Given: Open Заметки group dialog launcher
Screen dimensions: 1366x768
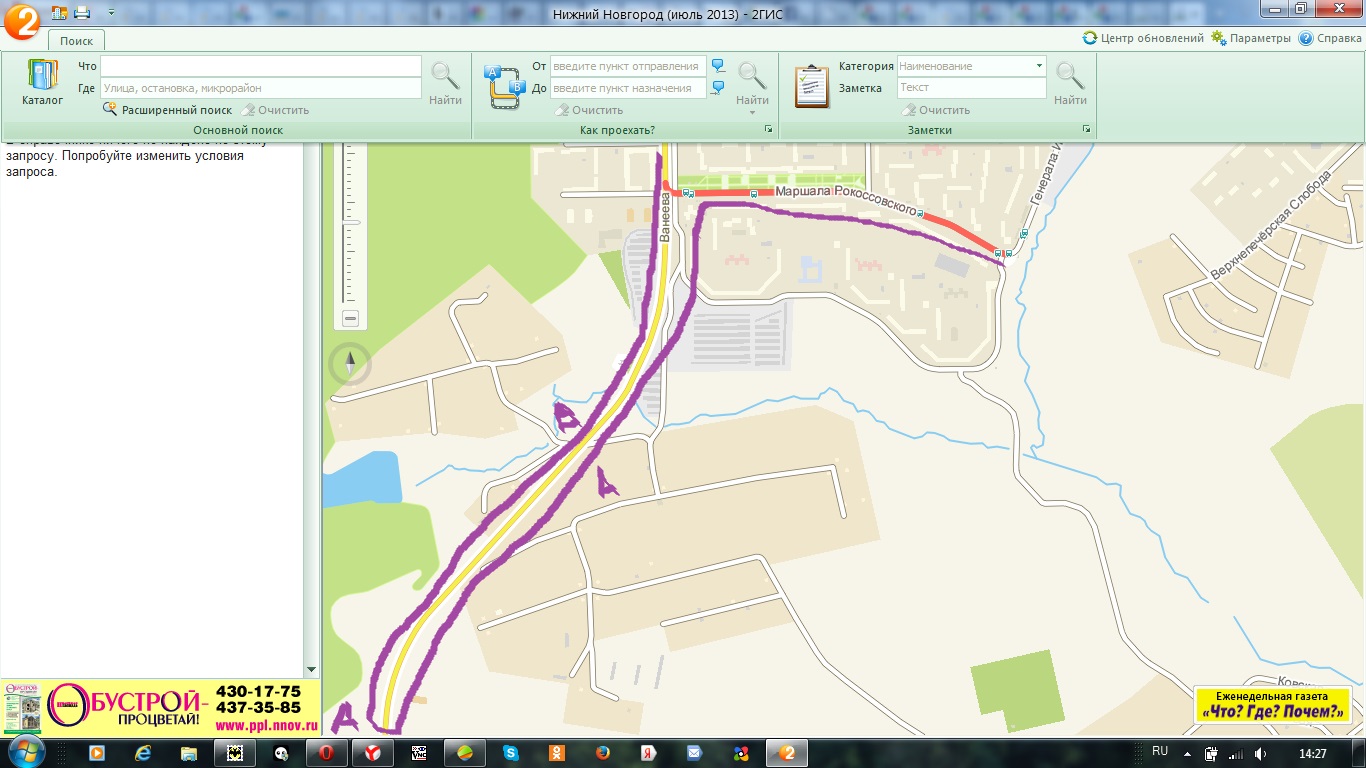Looking at the screenshot, I should tap(1087, 130).
